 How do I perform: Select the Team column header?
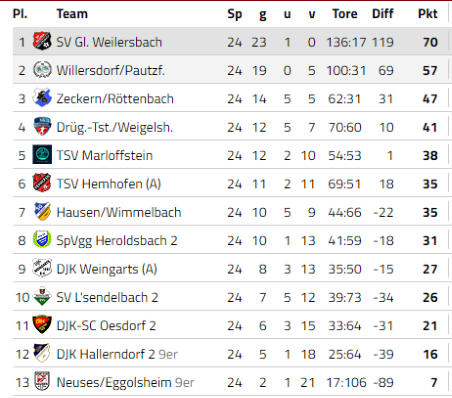pyautogui.click(x=72, y=14)
